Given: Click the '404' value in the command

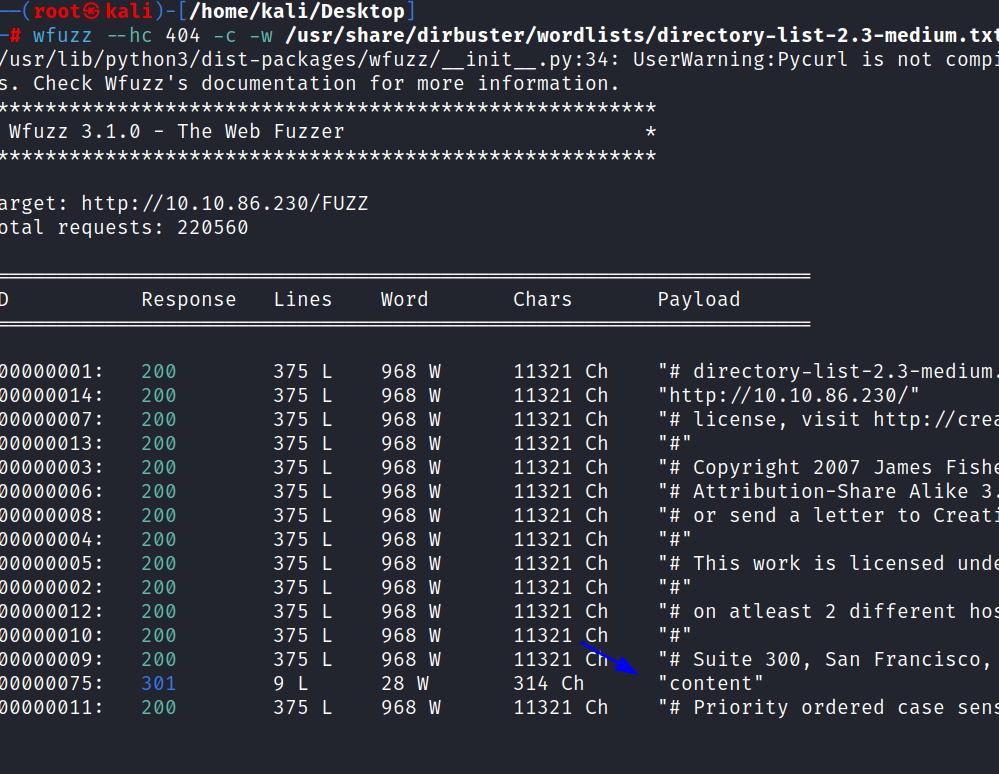Looking at the screenshot, I should [183, 36].
